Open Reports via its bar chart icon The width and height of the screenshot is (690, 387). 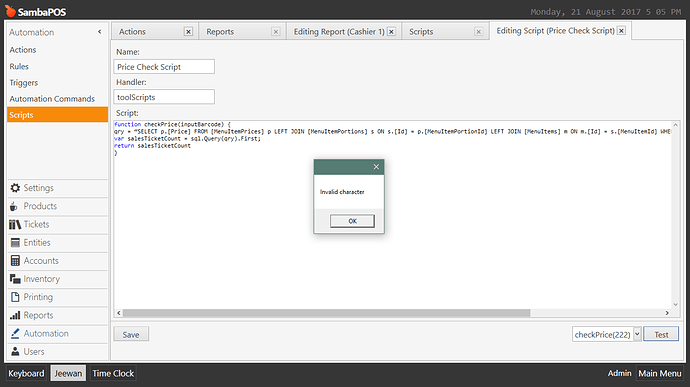(15, 315)
